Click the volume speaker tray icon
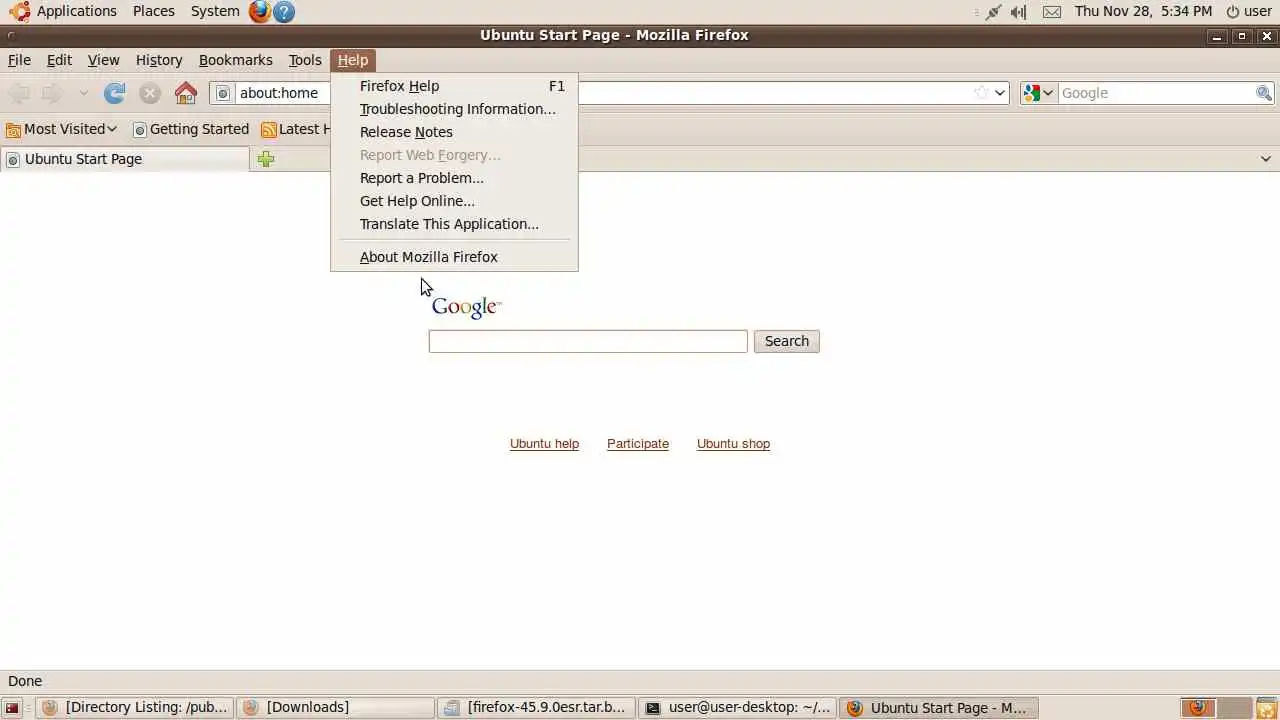Viewport: 1280px width, 720px height. (1019, 12)
